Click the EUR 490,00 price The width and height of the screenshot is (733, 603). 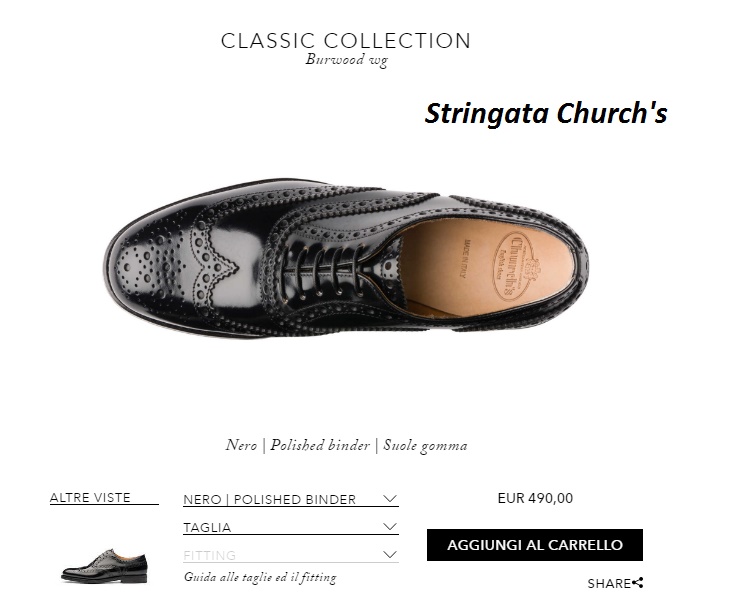click(535, 498)
